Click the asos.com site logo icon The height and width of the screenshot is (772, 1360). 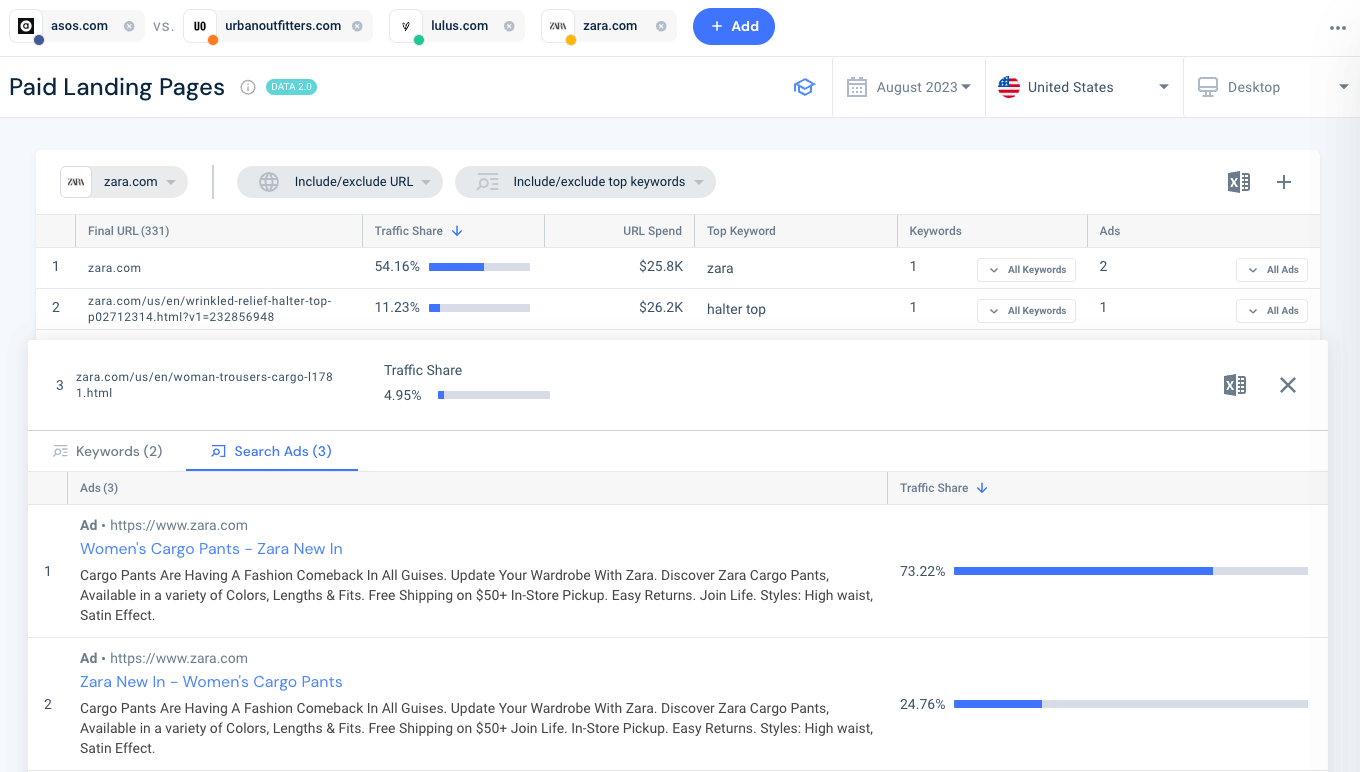coord(27,26)
